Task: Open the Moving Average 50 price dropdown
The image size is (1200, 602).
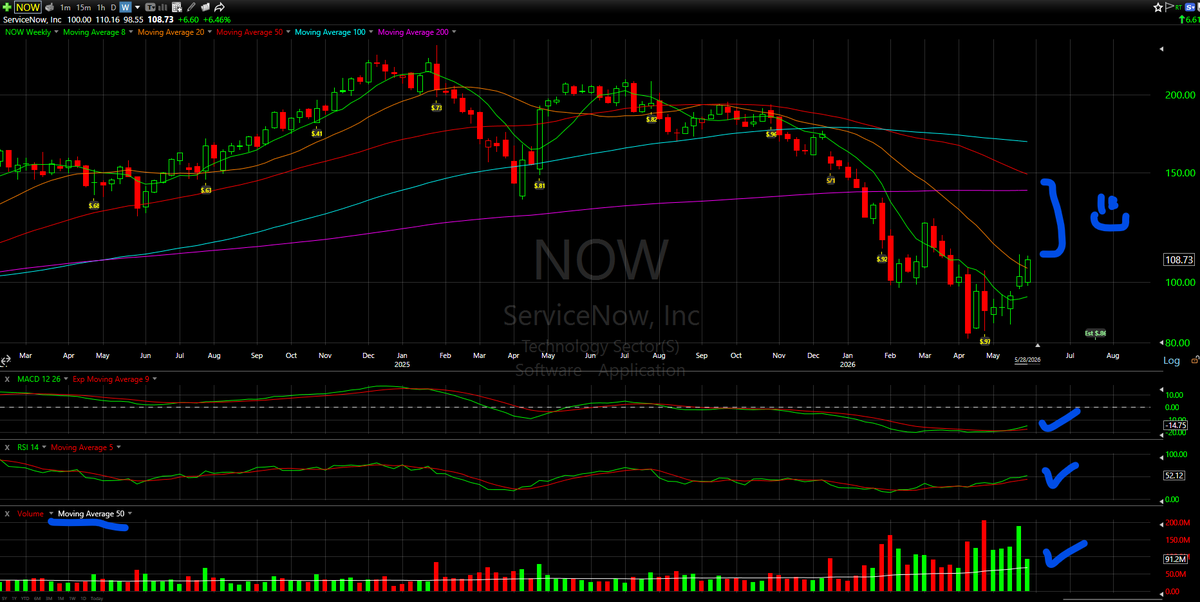Action: tap(288, 32)
